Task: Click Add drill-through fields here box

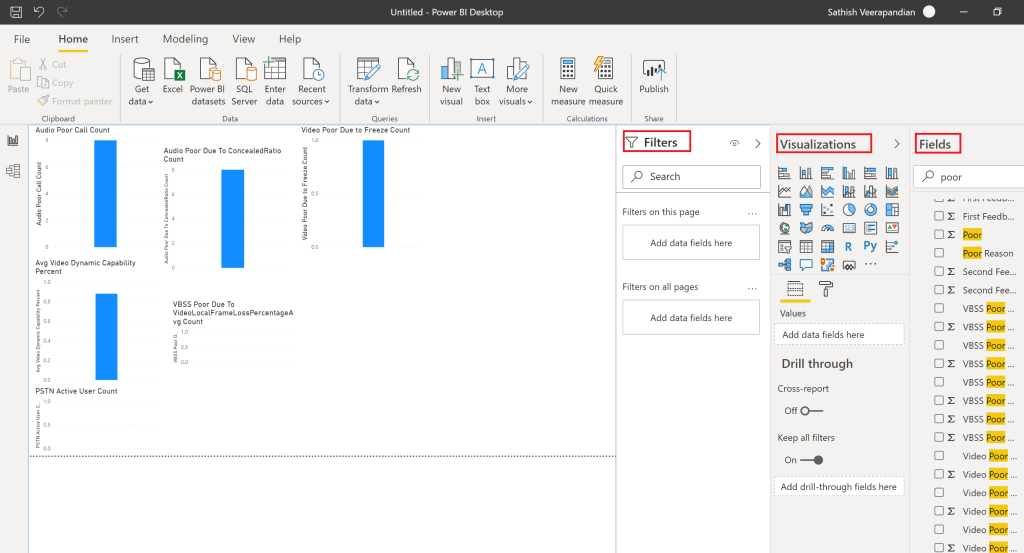Action: tap(839, 487)
